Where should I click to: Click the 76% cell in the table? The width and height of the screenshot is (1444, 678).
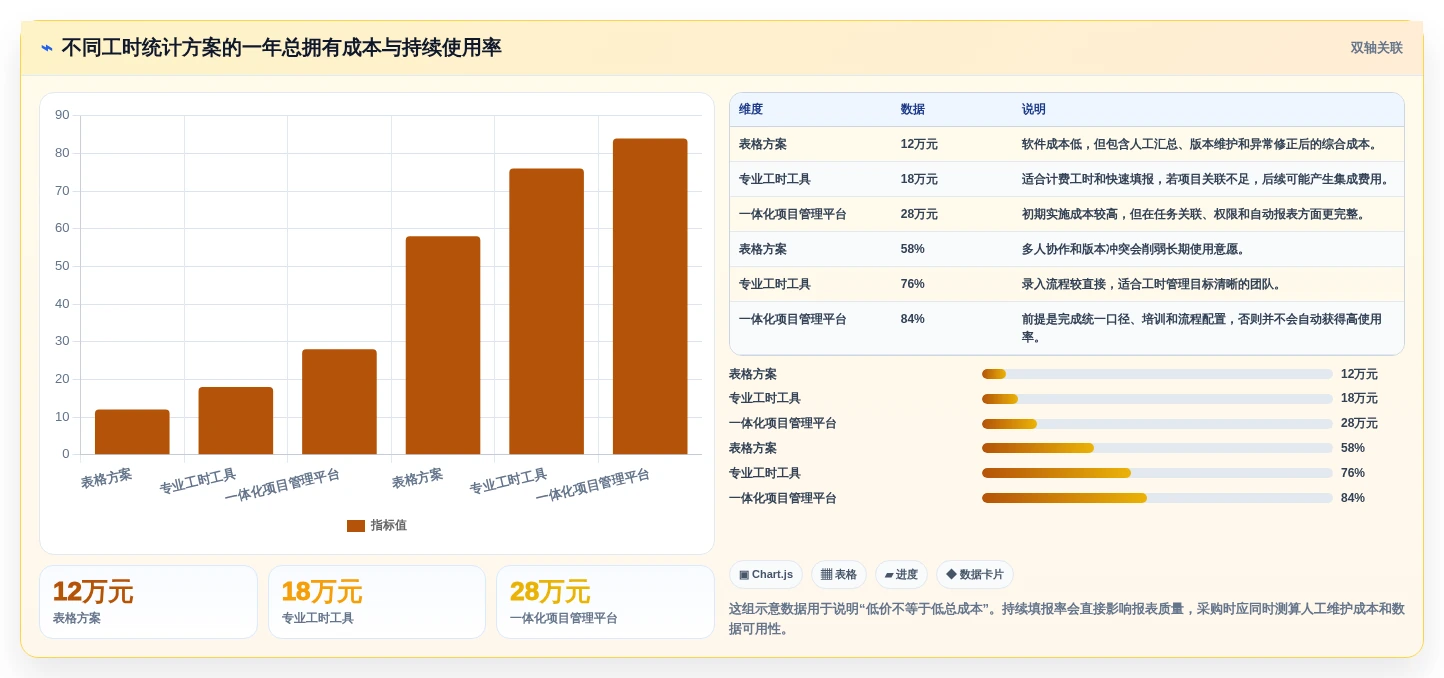(913, 285)
